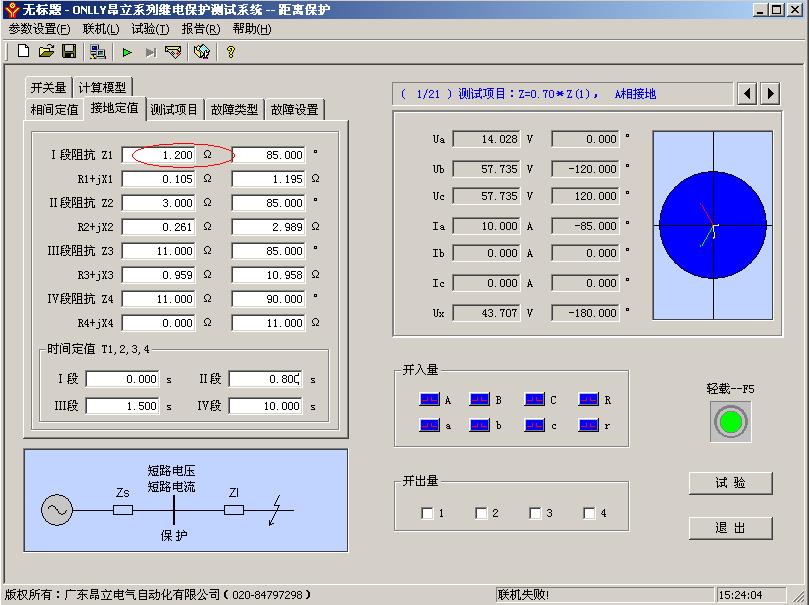The width and height of the screenshot is (809, 605).
Task: Click the 试验 button
Action: point(730,483)
